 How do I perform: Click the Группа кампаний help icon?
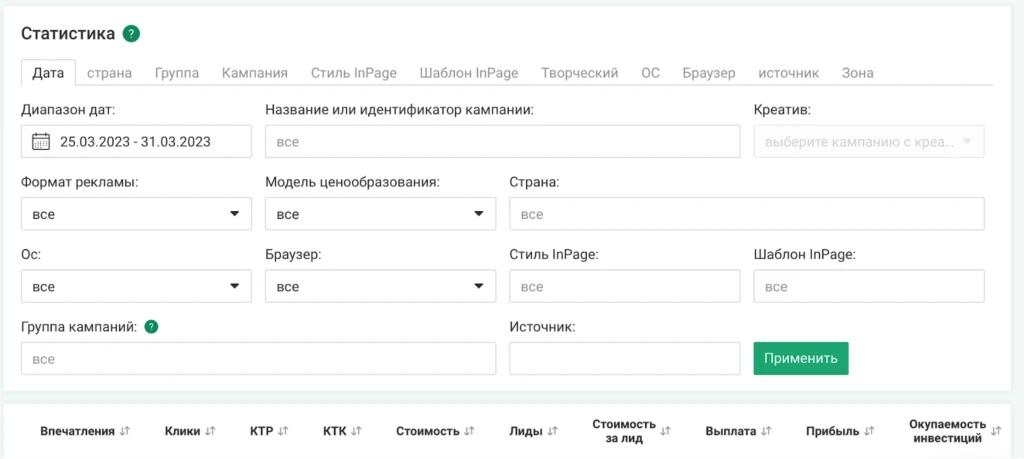click(x=151, y=327)
